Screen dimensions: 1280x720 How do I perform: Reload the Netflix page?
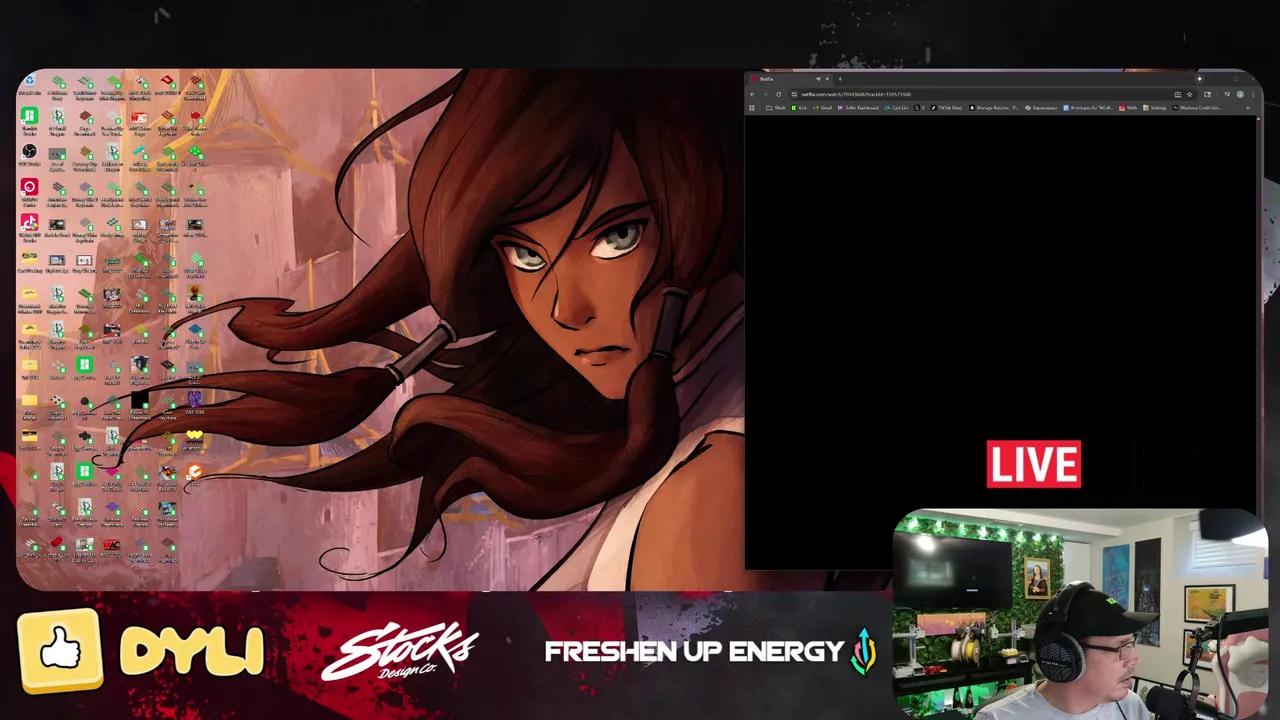(x=778, y=94)
